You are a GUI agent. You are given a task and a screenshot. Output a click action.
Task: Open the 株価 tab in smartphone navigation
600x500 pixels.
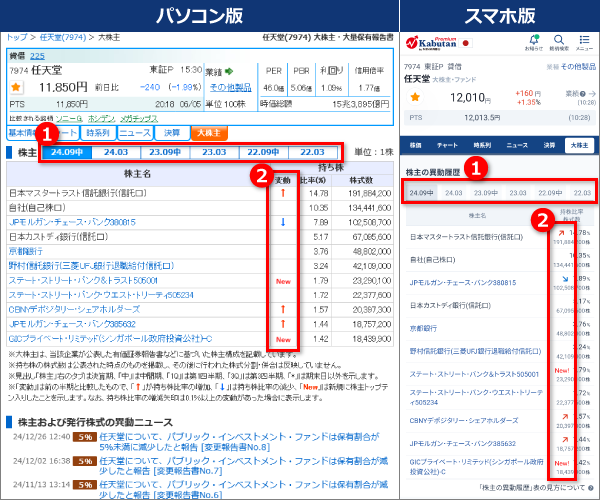(416, 145)
